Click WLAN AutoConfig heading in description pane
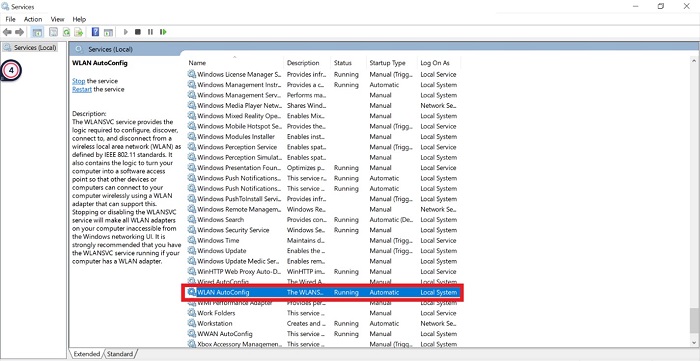 click(100, 63)
